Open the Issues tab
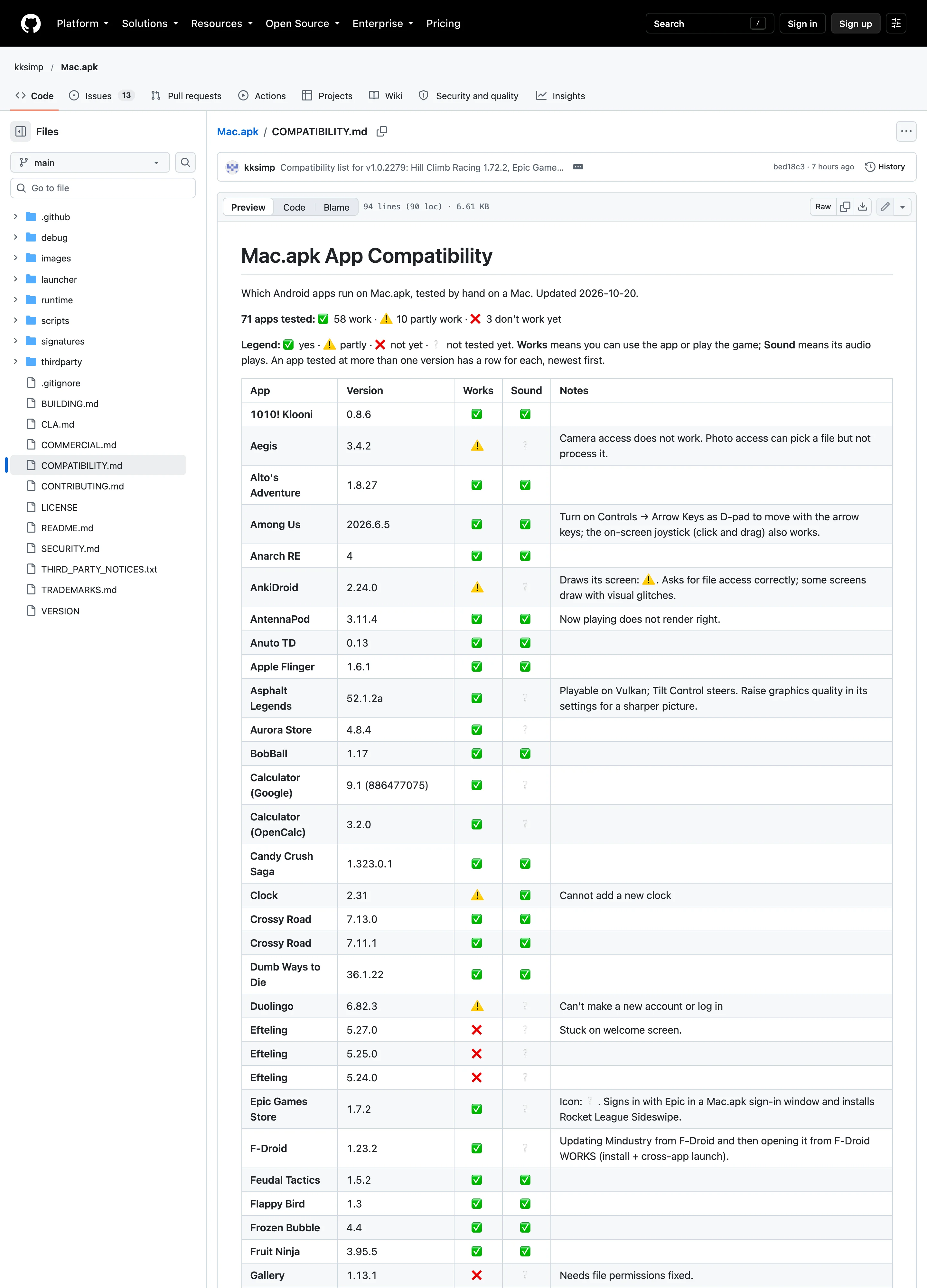 (102, 96)
